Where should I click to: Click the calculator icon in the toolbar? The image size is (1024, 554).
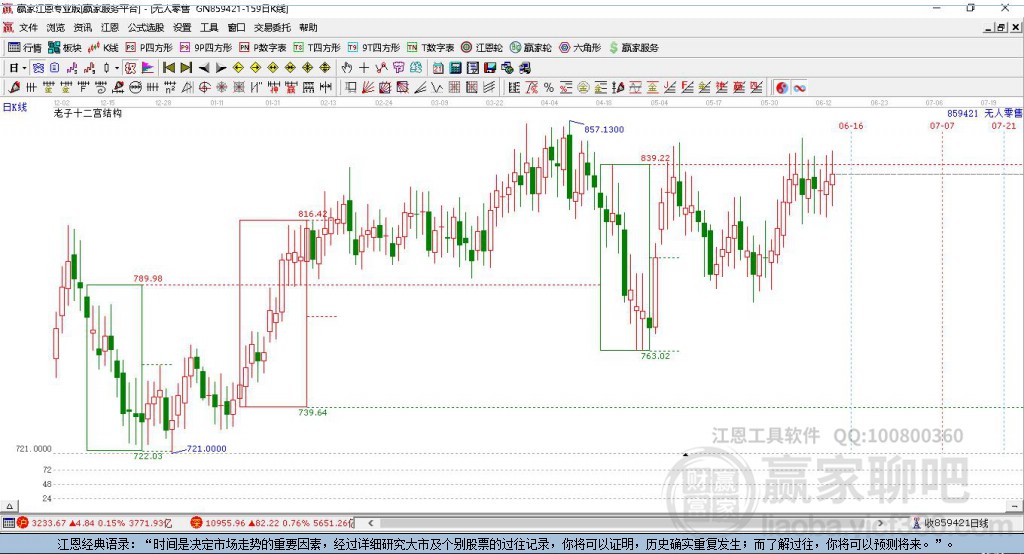point(455,67)
